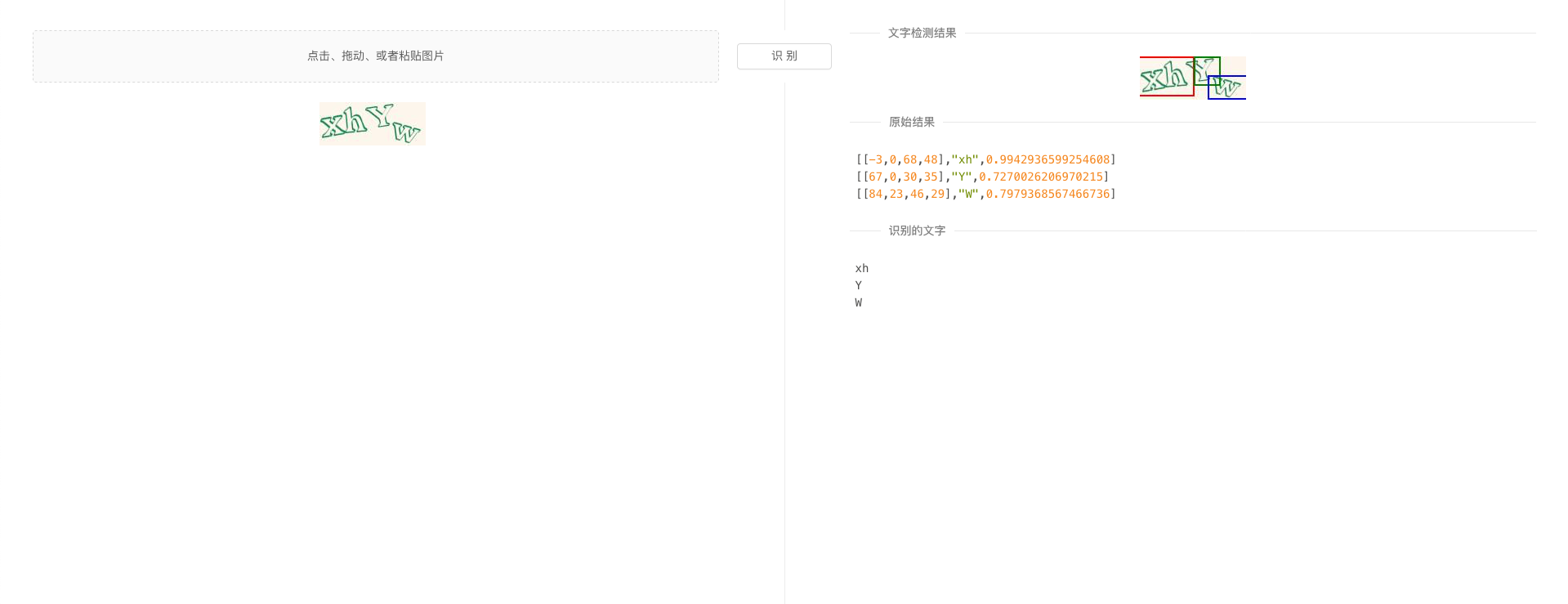Select the 原始结果 section heading
Viewport: 1568px width, 604px height.
[912, 122]
